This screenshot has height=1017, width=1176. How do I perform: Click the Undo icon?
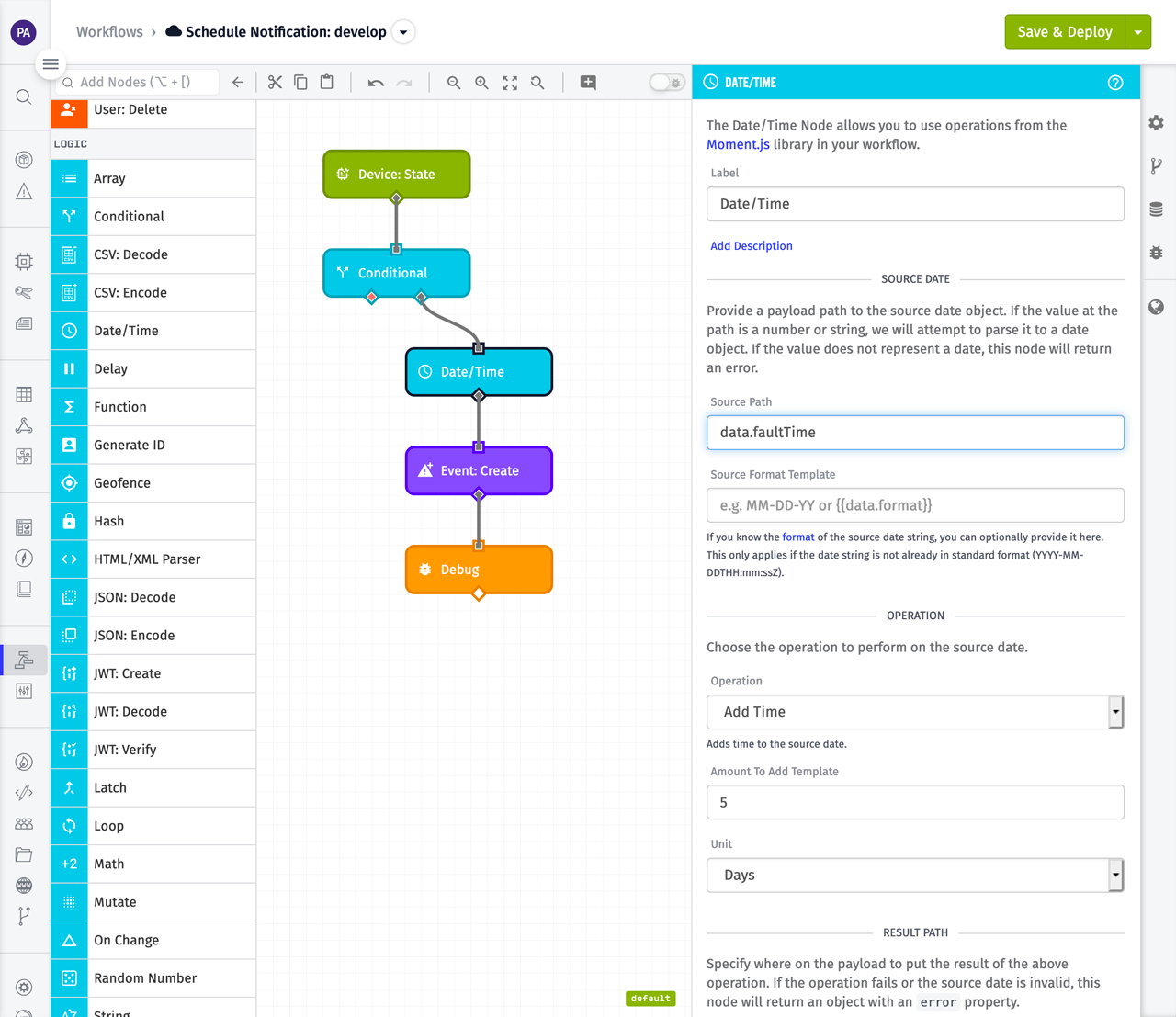375,82
